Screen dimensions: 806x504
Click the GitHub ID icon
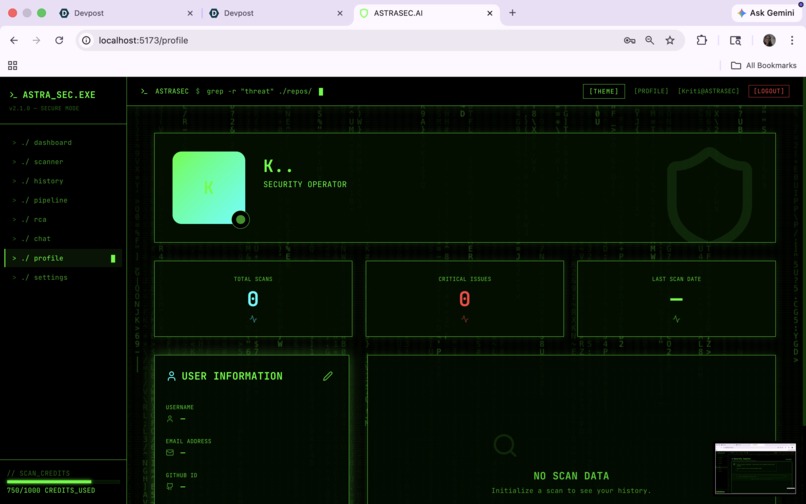[170, 487]
